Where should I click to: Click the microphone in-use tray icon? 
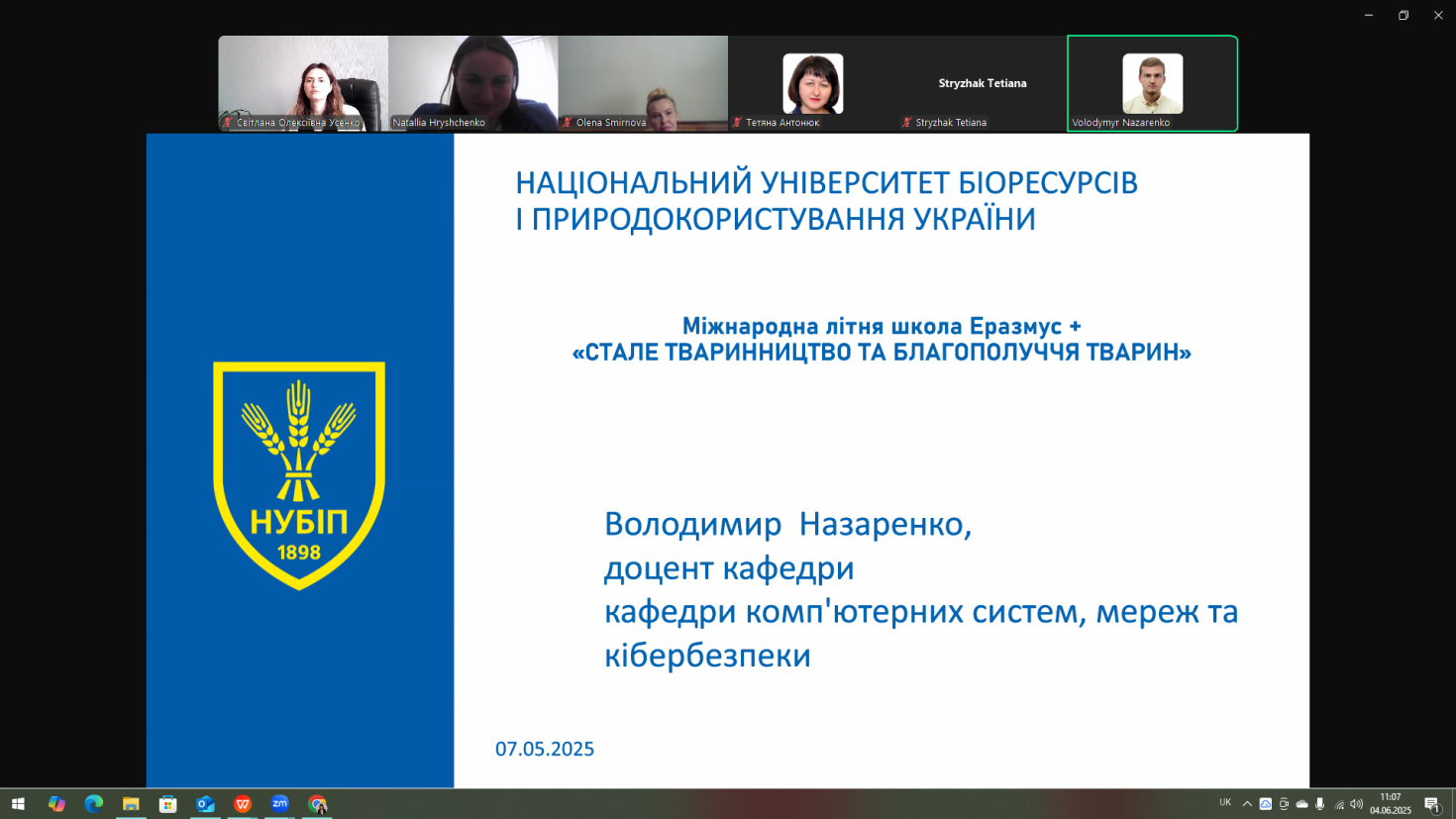point(1320,804)
